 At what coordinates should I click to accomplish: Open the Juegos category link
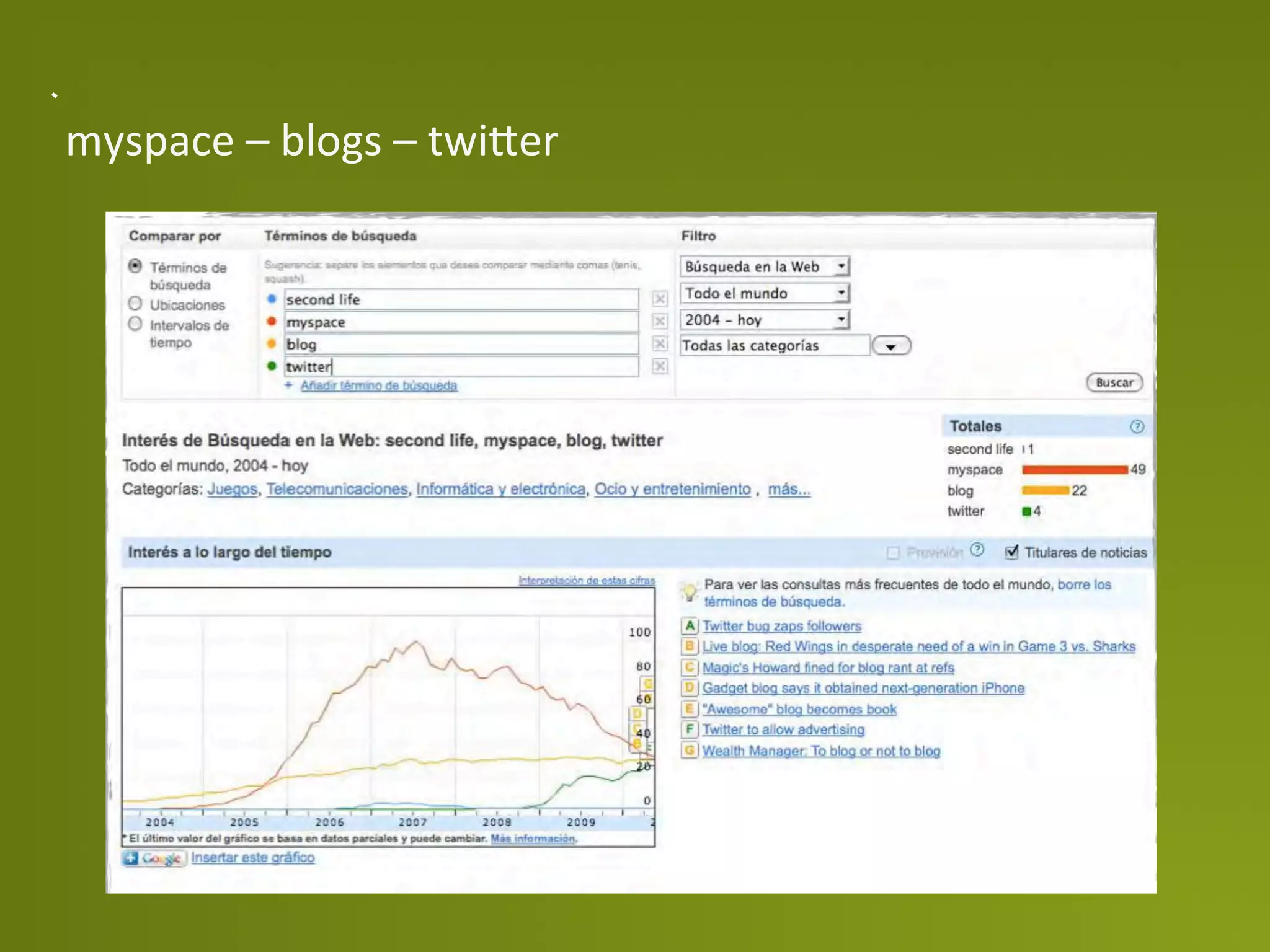pos(232,490)
